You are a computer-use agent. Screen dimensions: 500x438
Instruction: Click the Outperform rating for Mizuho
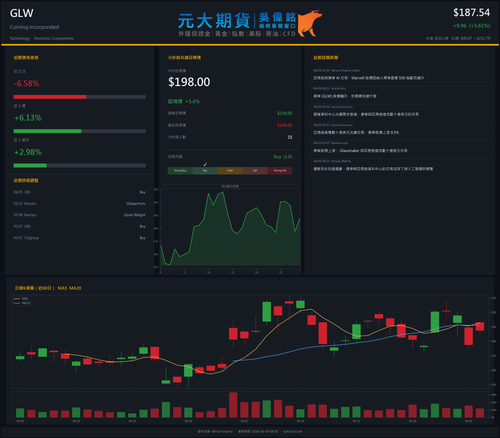point(136,204)
